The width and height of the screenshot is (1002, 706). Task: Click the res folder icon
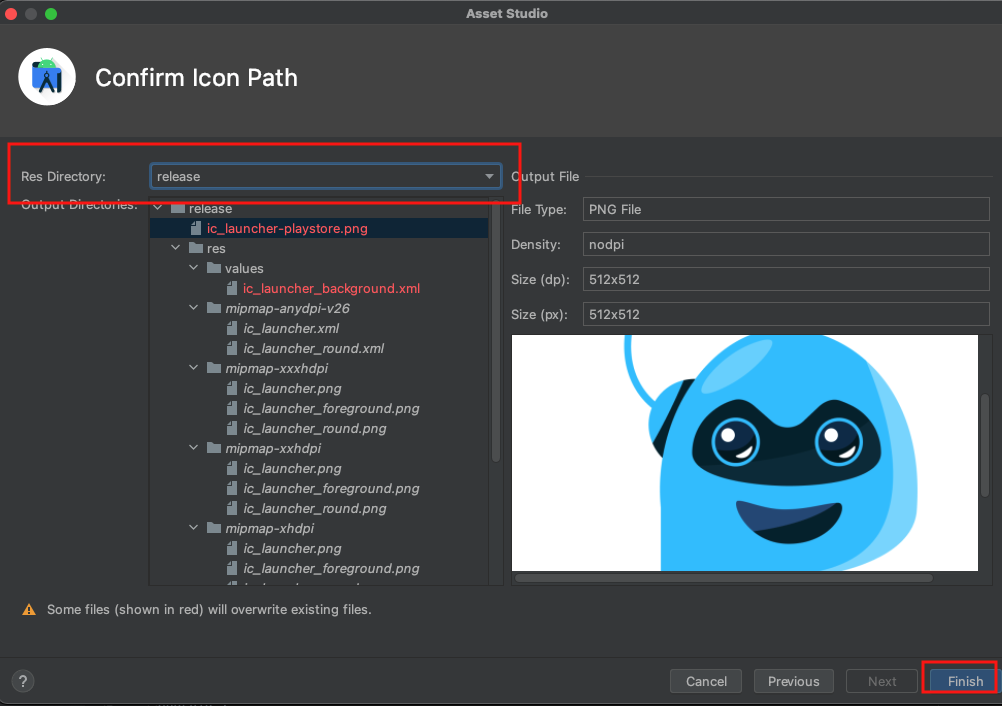pos(196,249)
